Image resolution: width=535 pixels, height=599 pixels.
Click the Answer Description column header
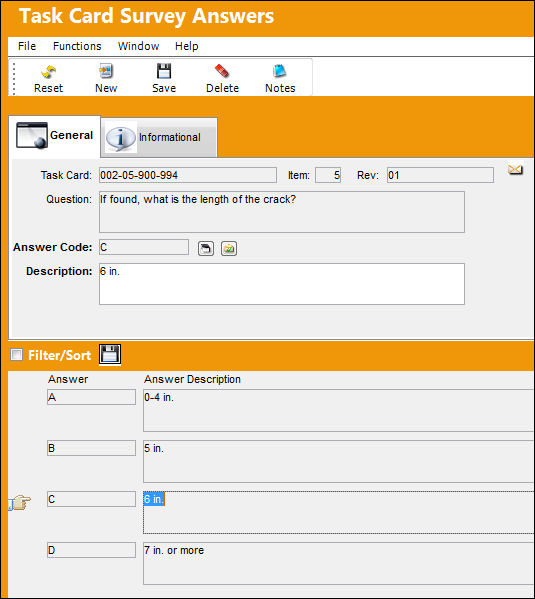[192, 379]
